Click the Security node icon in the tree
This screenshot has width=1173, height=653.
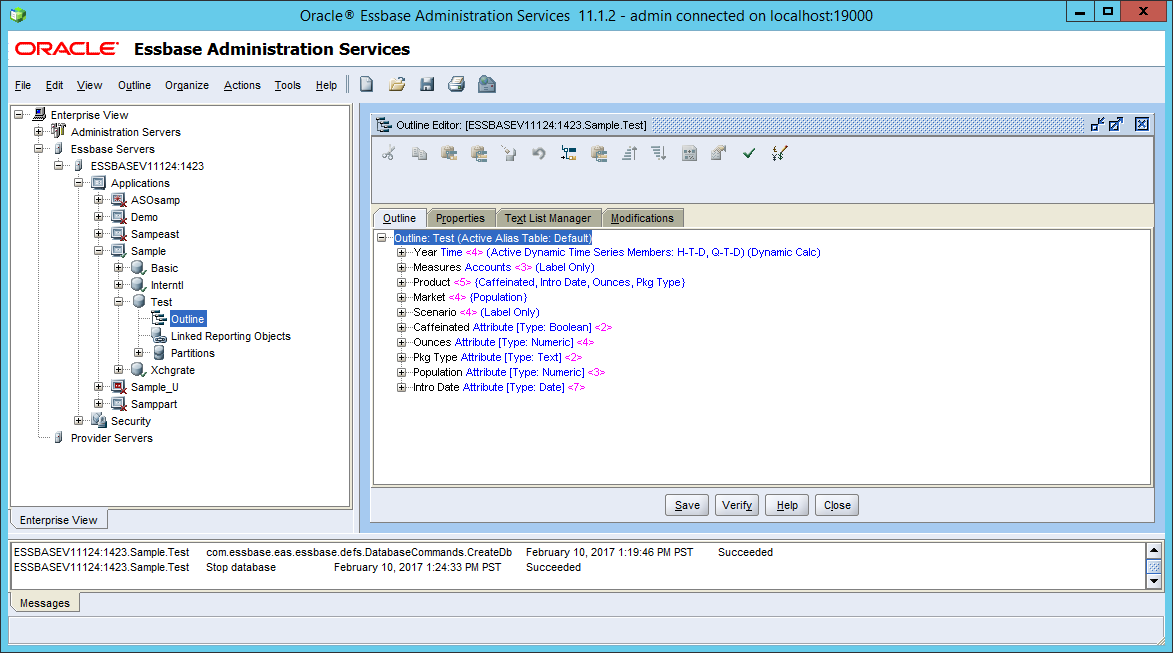[99, 420]
